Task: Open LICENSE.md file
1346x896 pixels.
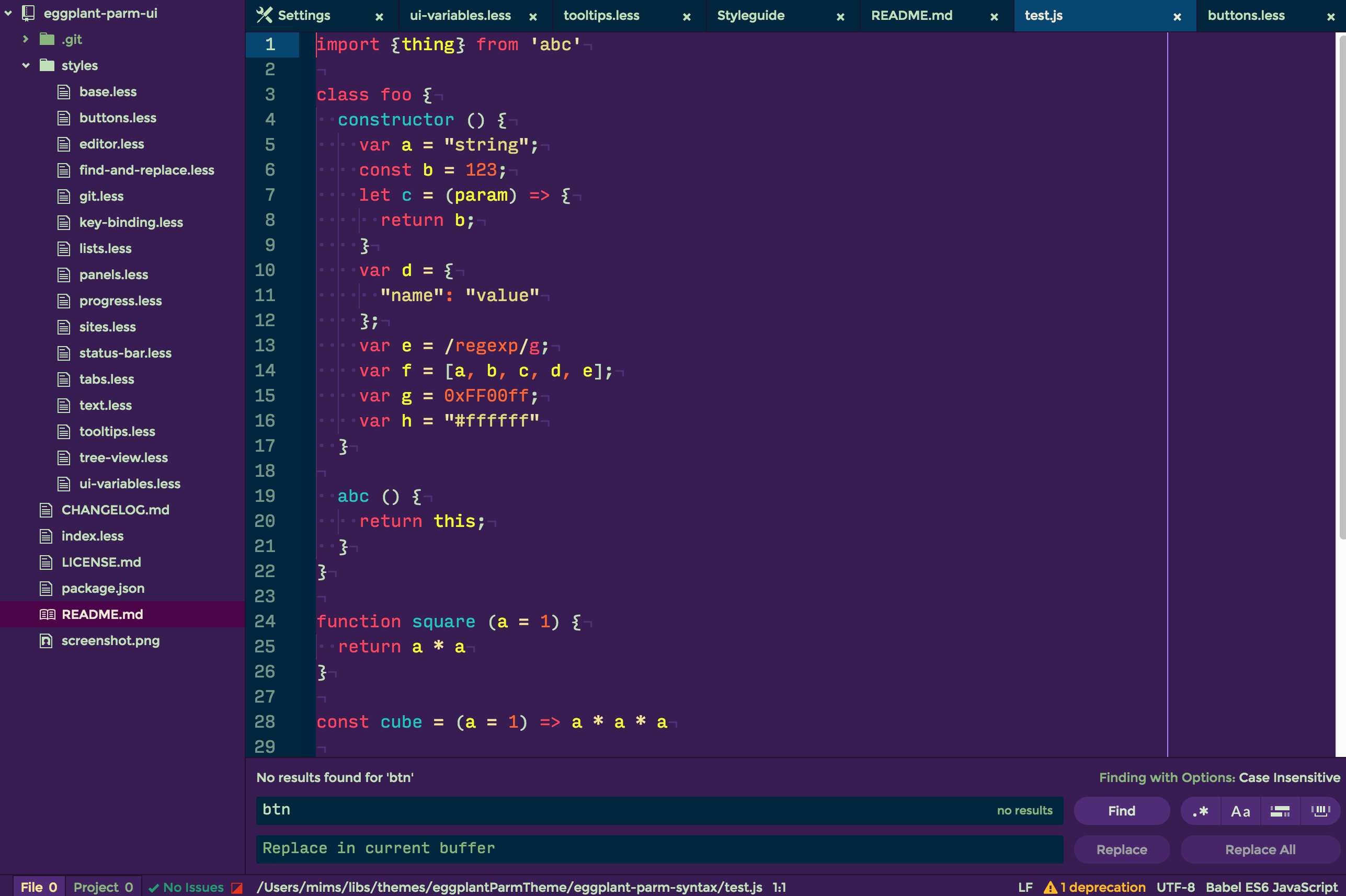Action: (101, 562)
